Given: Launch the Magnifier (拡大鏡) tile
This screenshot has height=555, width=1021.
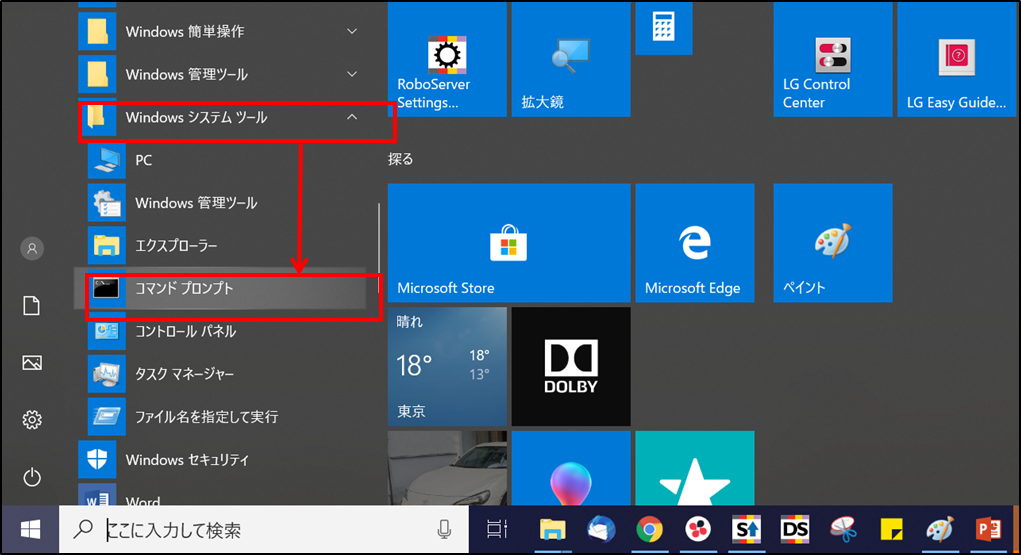Looking at the screenshot, I should 570,60.
